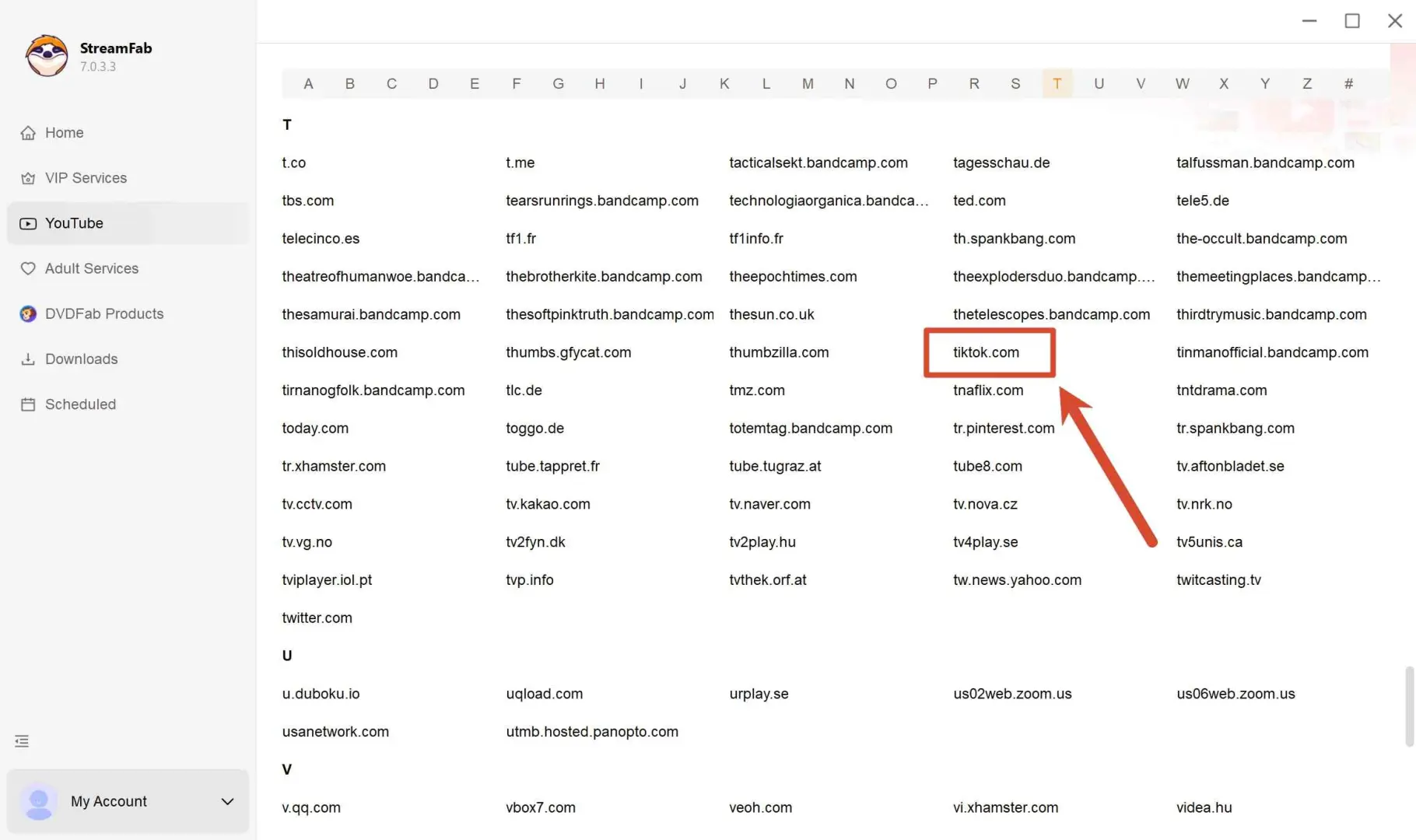The height and width of the screenshot is (840, 1416).
Task: Click the StreamFab sloth logo
Action: 47,56
